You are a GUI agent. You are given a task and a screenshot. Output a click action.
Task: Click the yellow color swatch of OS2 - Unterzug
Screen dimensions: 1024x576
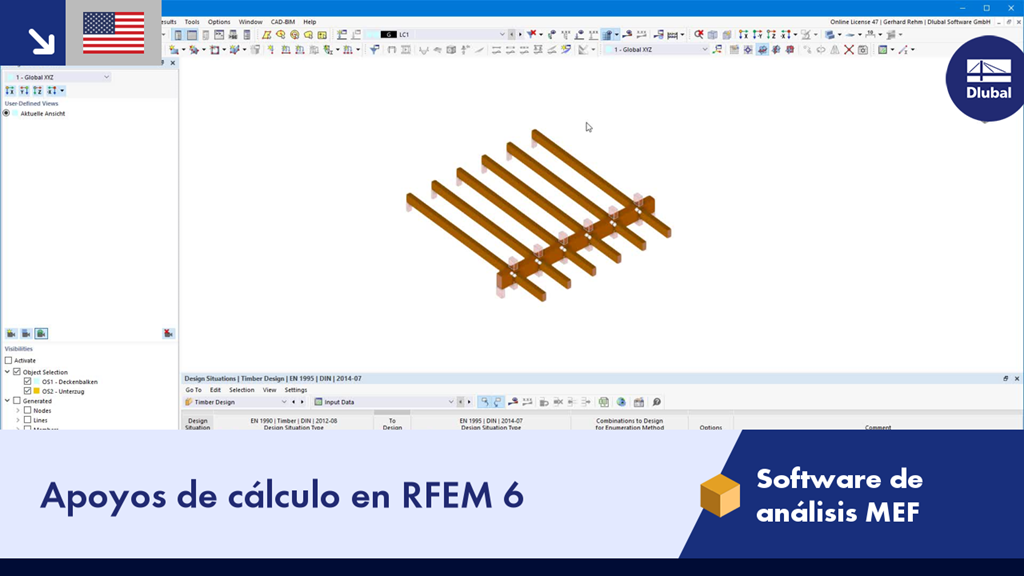(x=37, y=392)
